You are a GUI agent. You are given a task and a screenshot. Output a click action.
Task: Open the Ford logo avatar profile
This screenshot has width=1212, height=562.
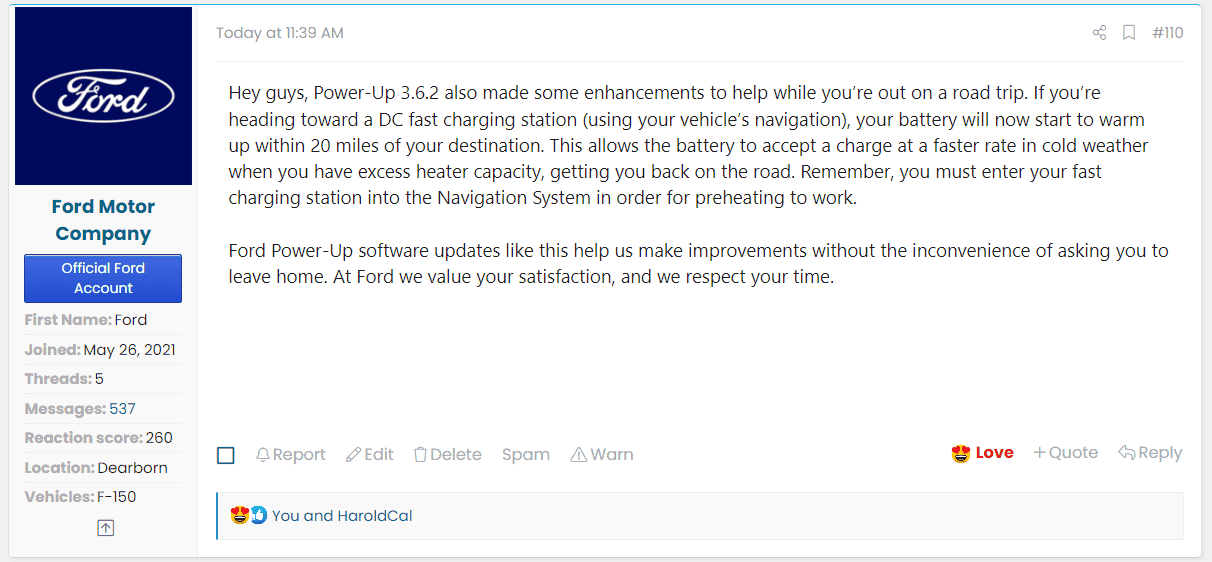(x=104, y=96)
